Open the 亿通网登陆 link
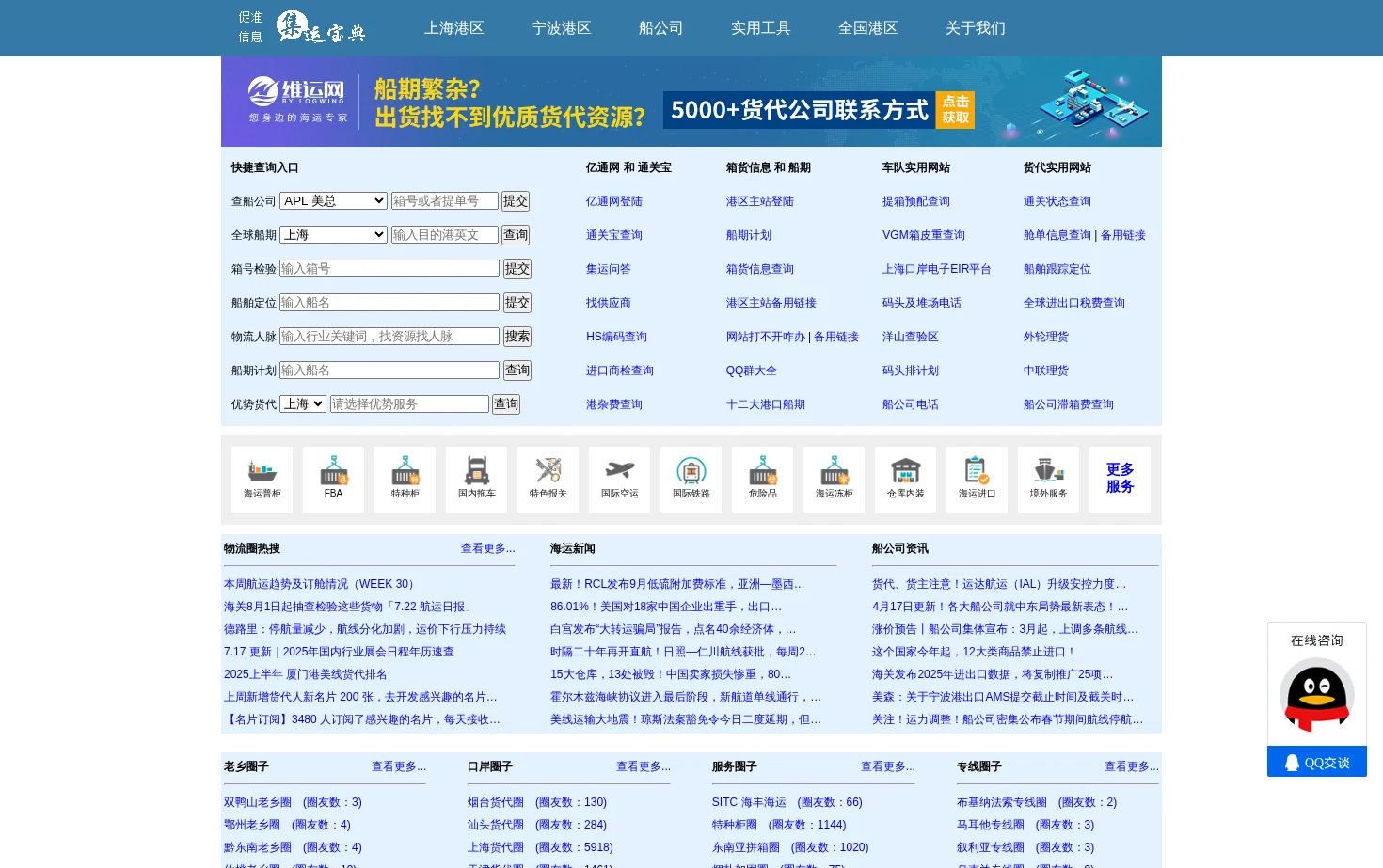Screen dimensions: 1383x868 click(614, 201)
